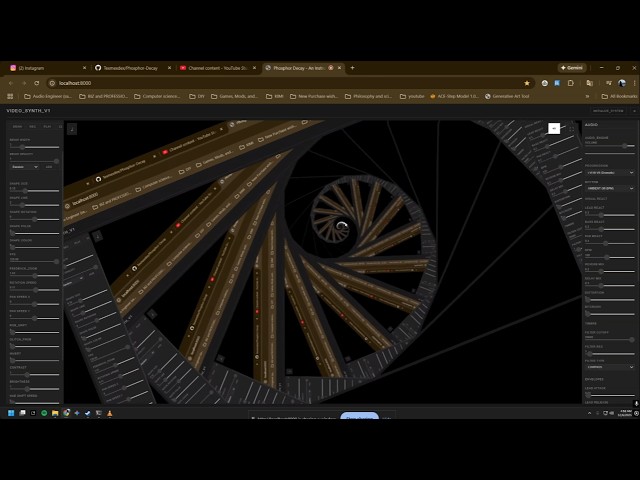The height and width of the screenshot is (480, 640).
Task: Select the DRAW tab in left panel
Action: [x=18, y=127]
